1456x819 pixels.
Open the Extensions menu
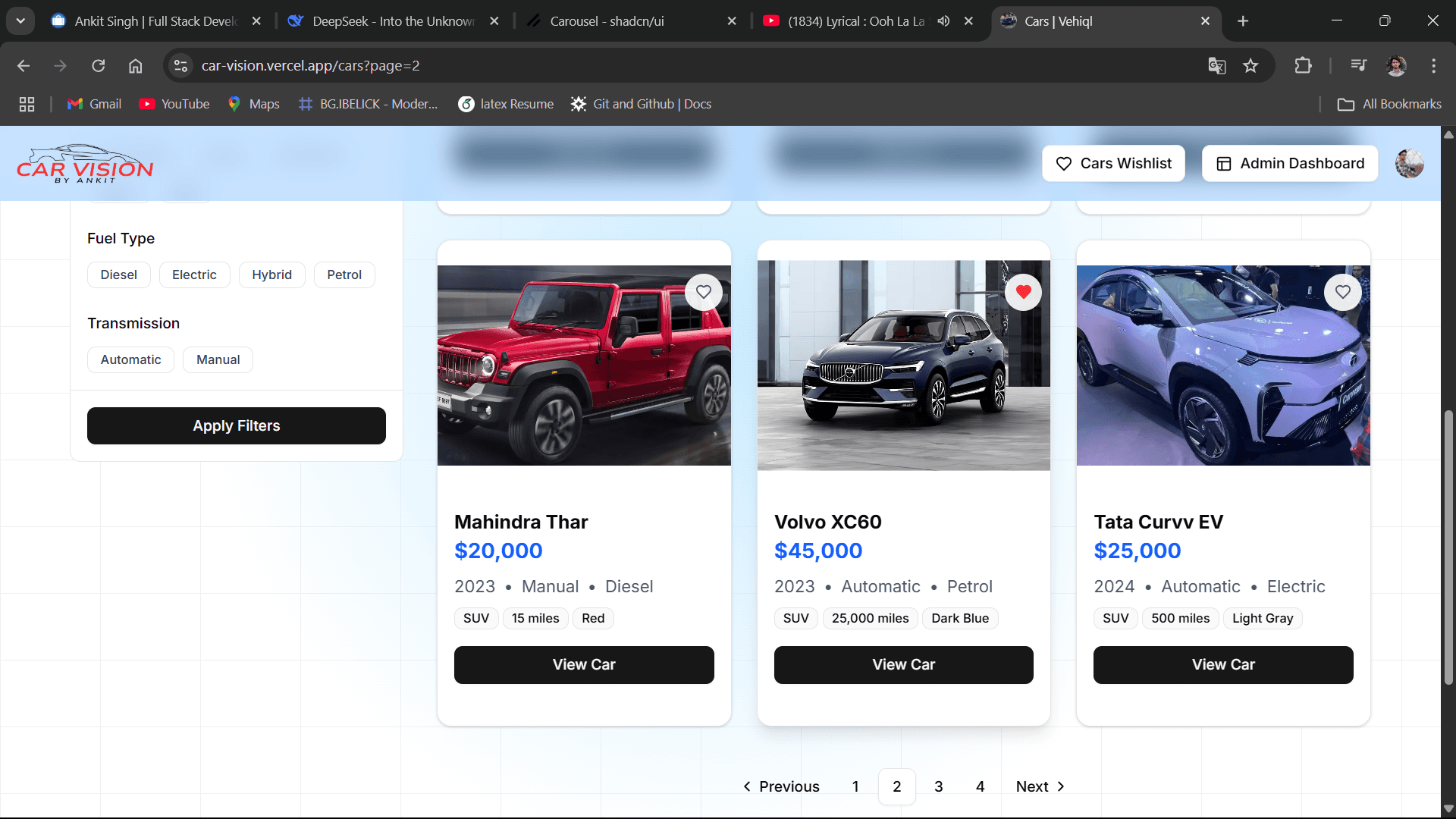[1303, 66]
